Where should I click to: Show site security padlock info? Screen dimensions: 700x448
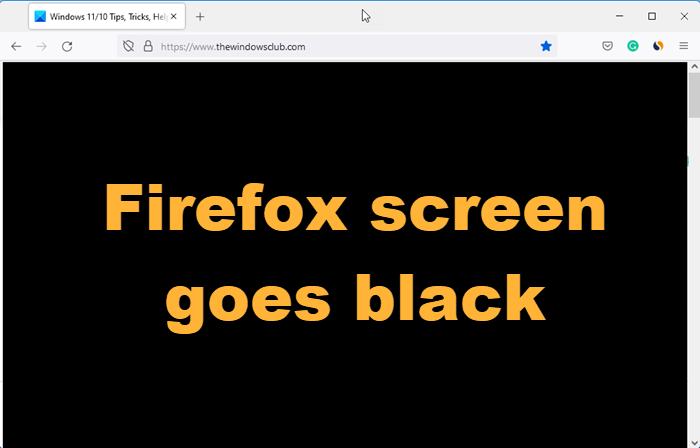148,46
